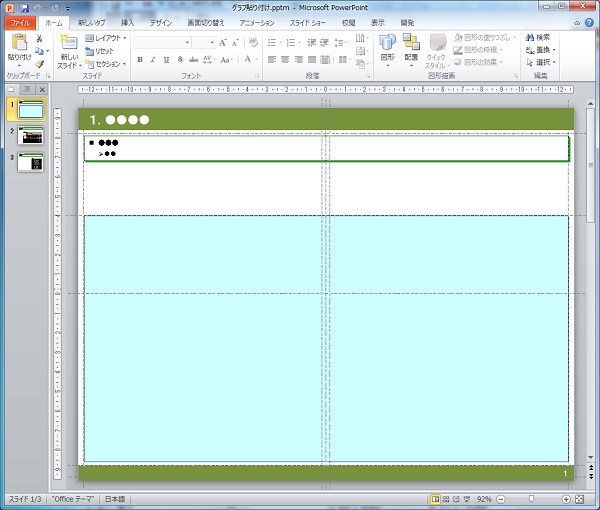Viewport: 600px width, 510px height.
Task: Click Save icon in quick access toolbar
Action: pyautogui.click(x=25, y=8)
